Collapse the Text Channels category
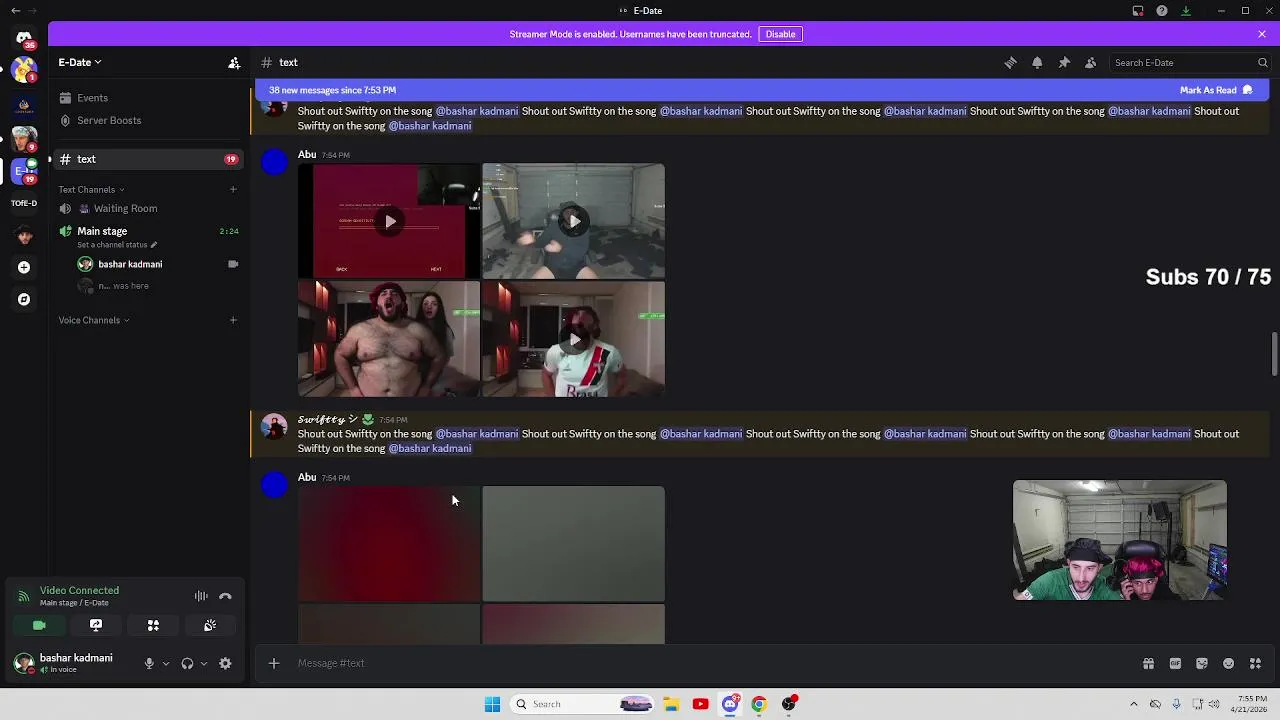 91,190
